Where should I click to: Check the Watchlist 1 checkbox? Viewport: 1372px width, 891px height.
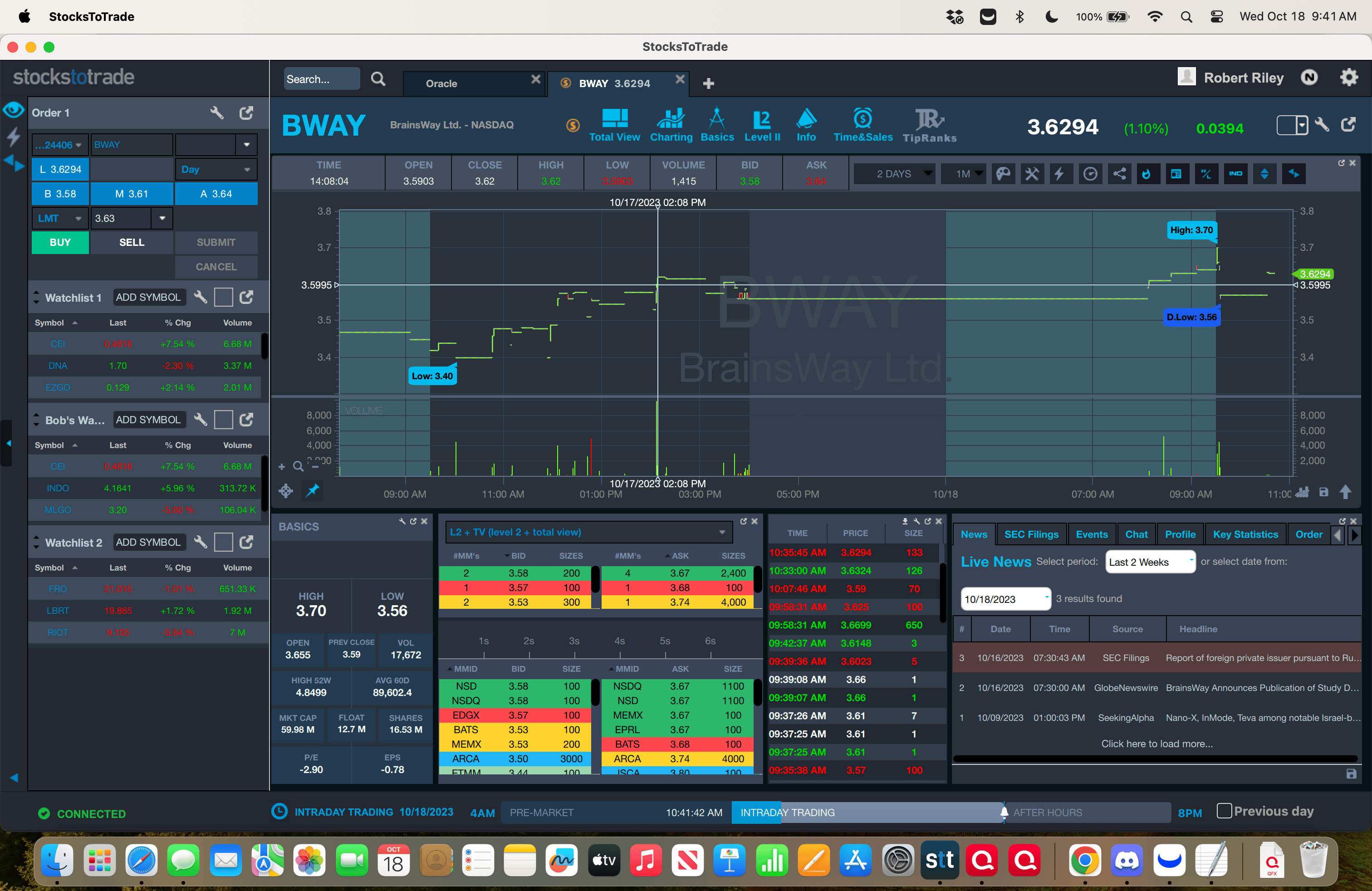pyautogui.click(x=223, y=298)
